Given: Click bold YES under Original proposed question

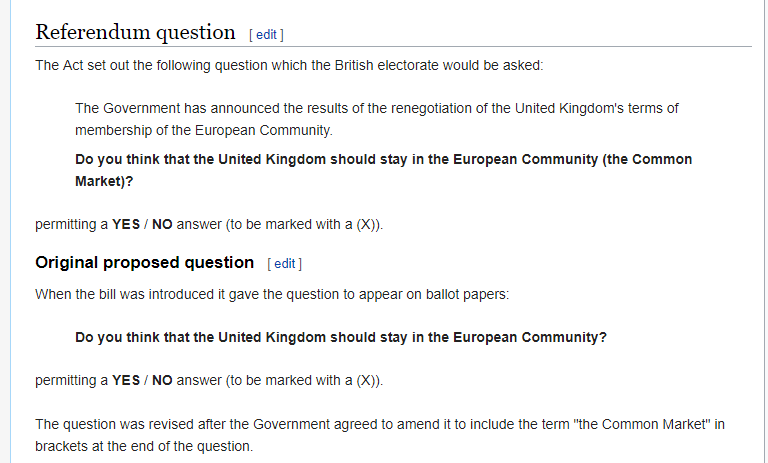Looking at the screenshot, I should (x=126, y=381).
